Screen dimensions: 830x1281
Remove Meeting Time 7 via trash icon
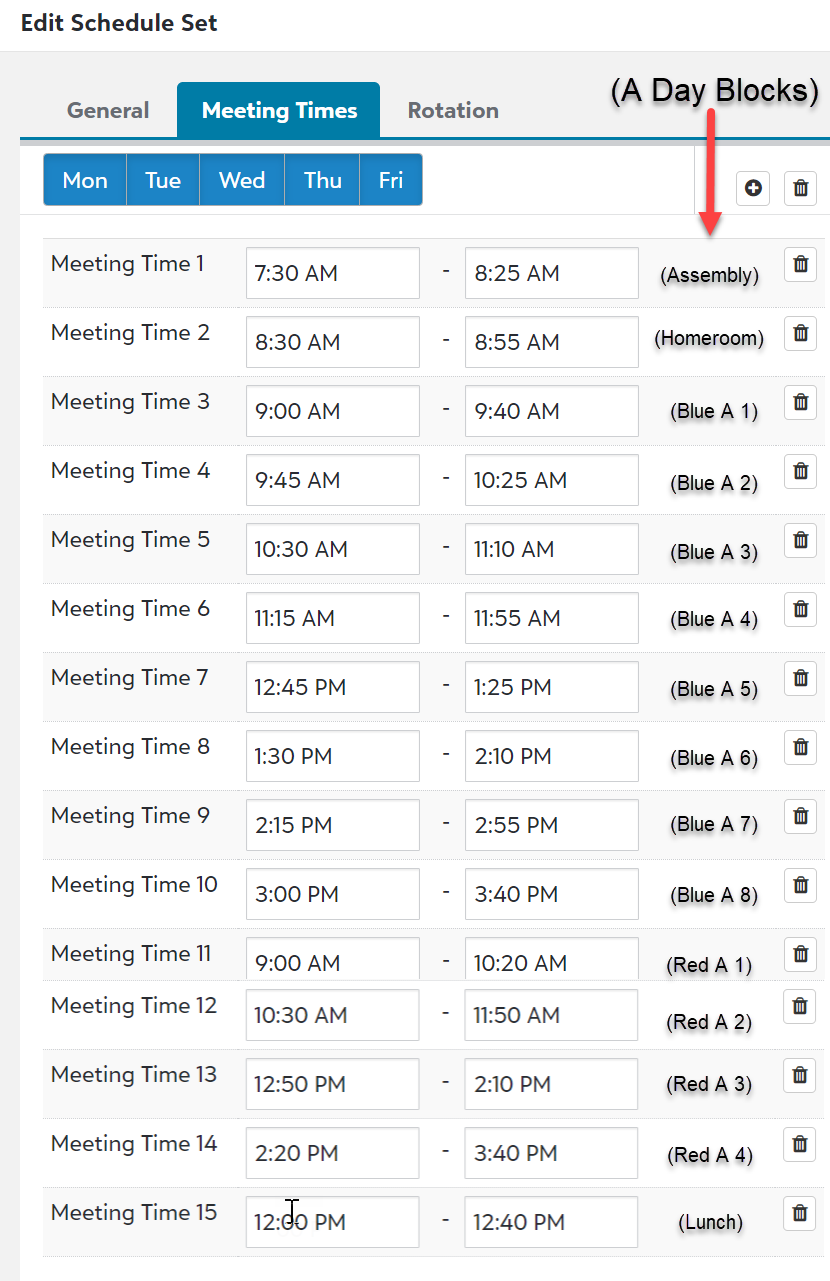(x=800, y=678)
